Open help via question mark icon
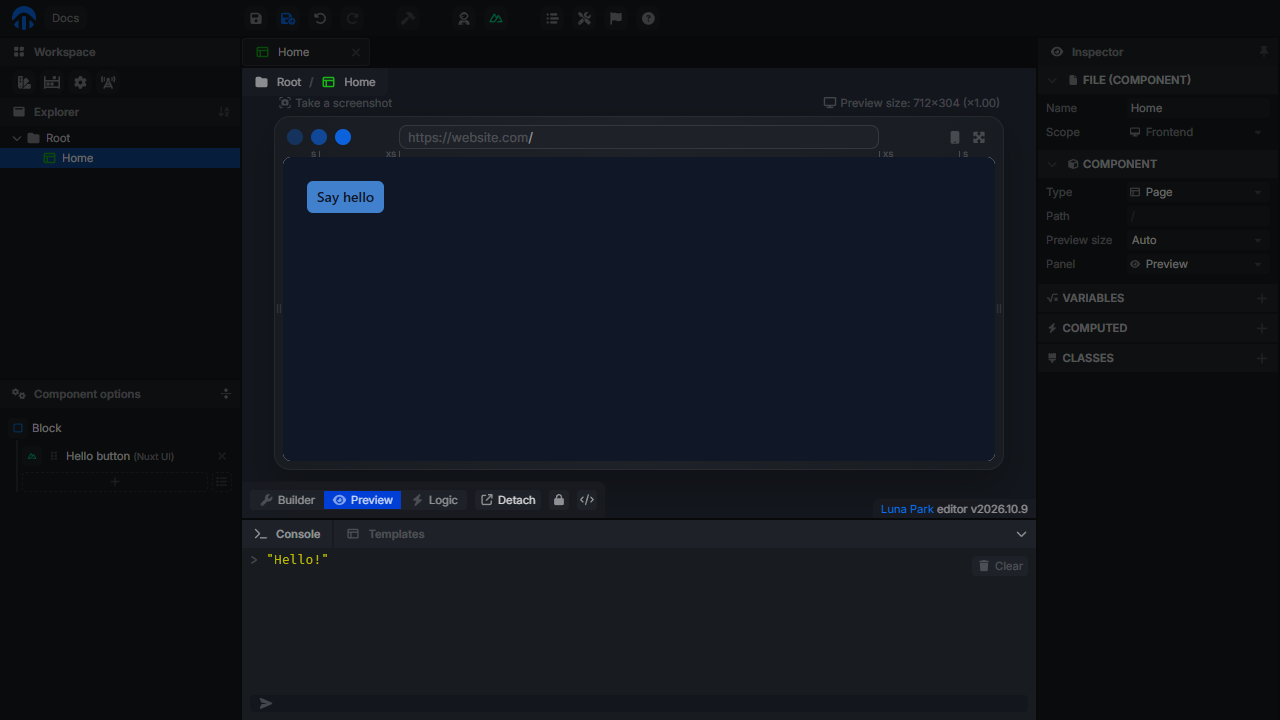Screen dimensions: 1280x720 coord(648,18)
